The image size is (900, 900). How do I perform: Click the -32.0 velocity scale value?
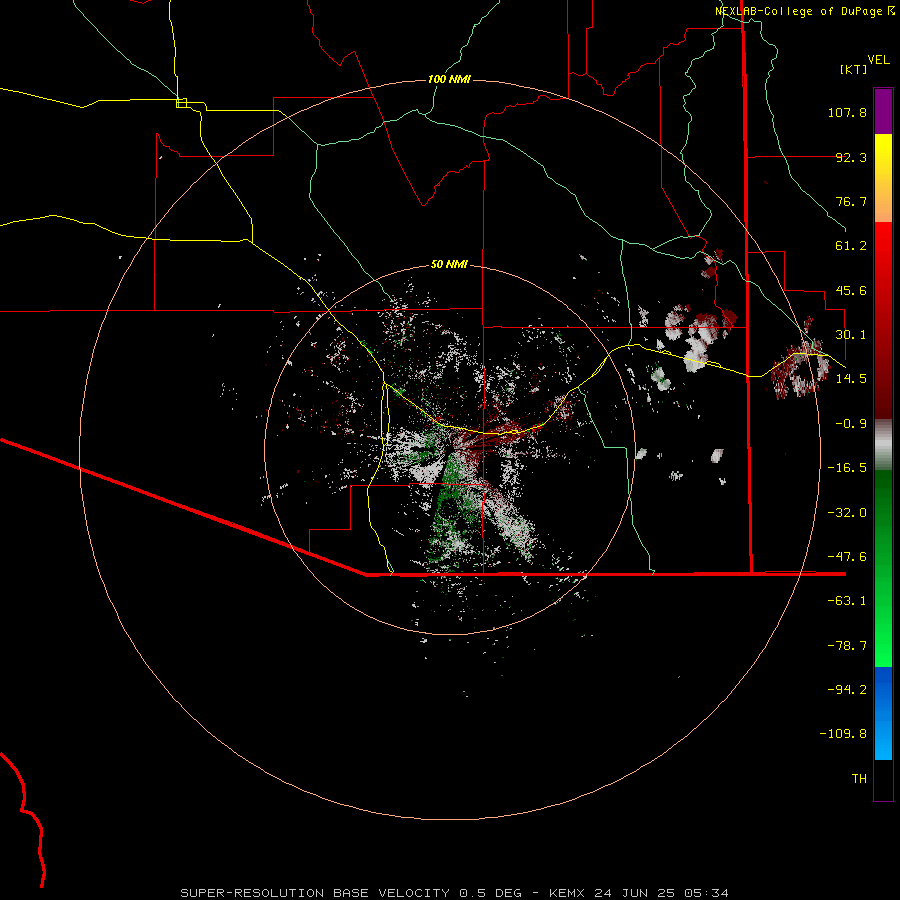(x=847, y=513)
